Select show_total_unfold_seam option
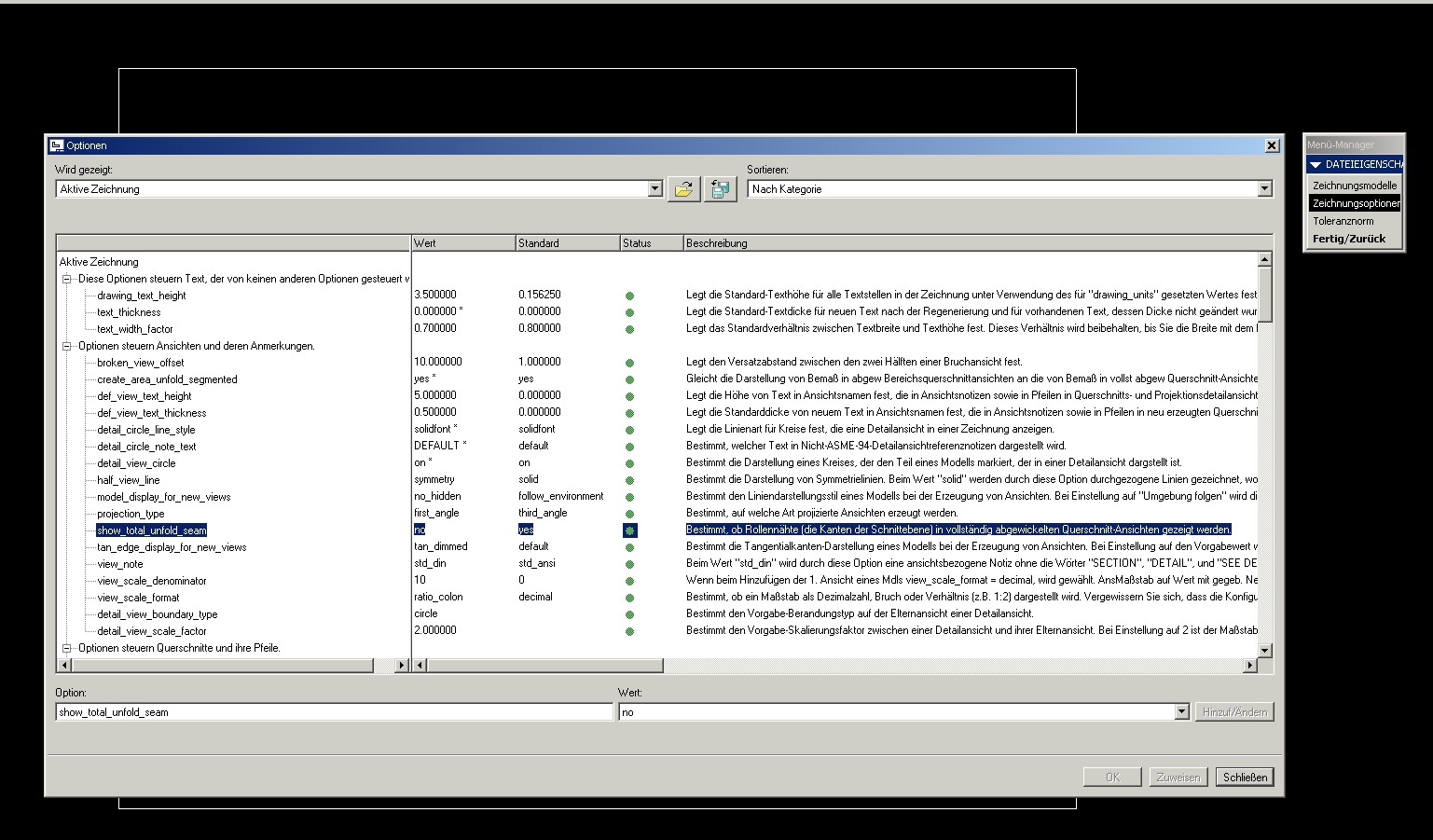Viewport: 1433px width, 840px height. point(152,530)
